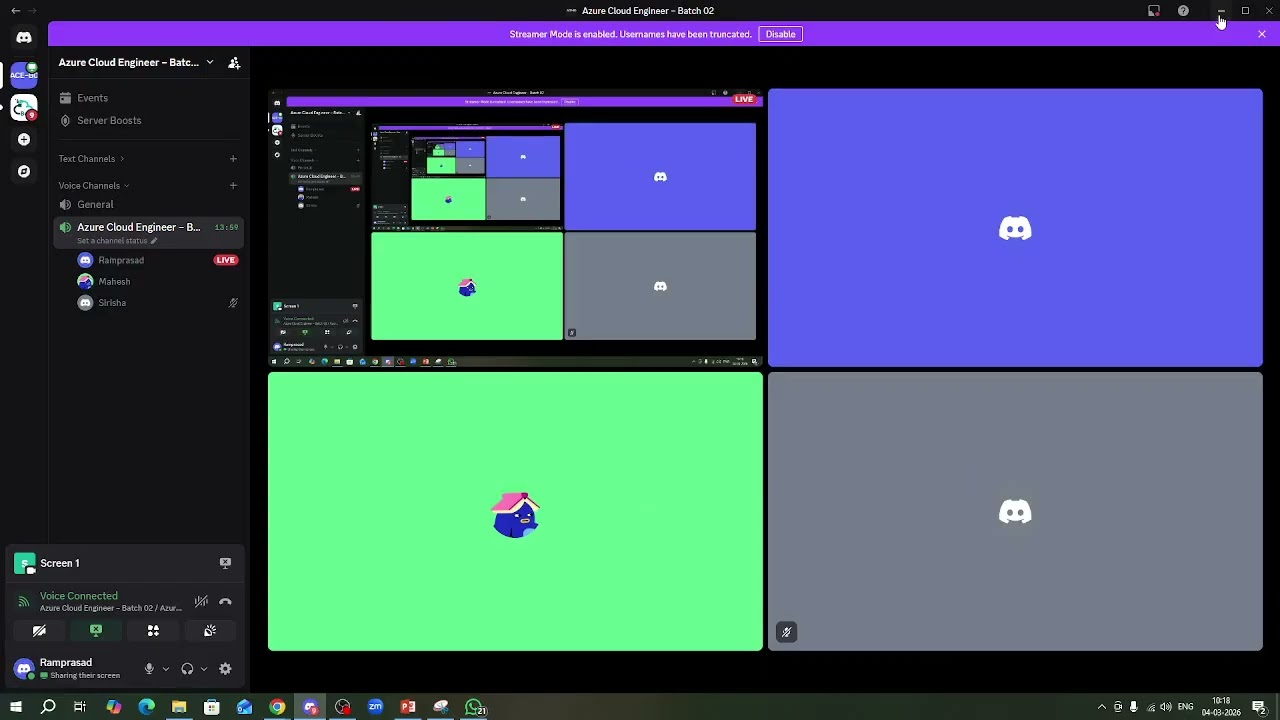
Task: Open user settings gear icon
Action: (225, 669)
